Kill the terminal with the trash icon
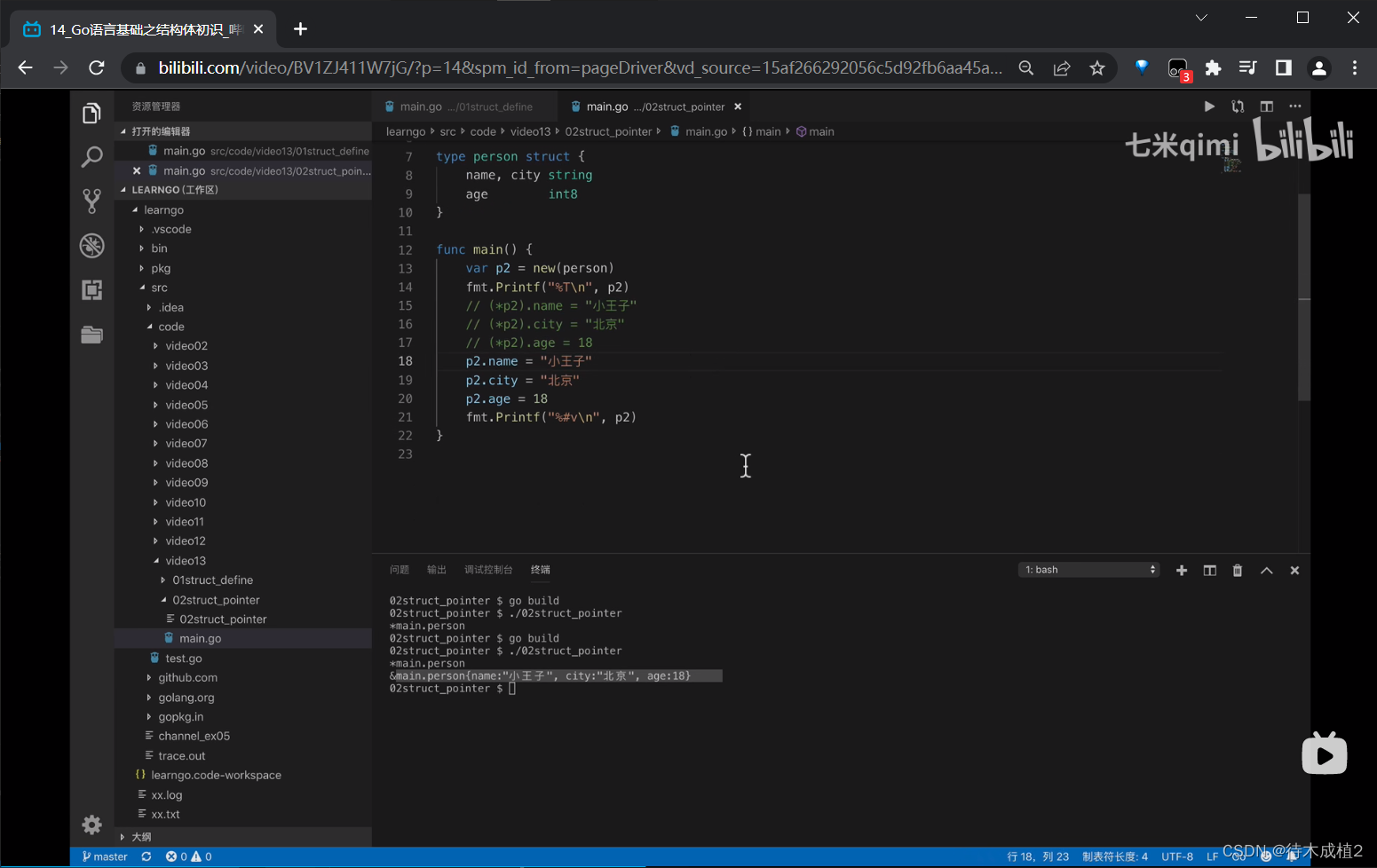 click(1238, 571)
